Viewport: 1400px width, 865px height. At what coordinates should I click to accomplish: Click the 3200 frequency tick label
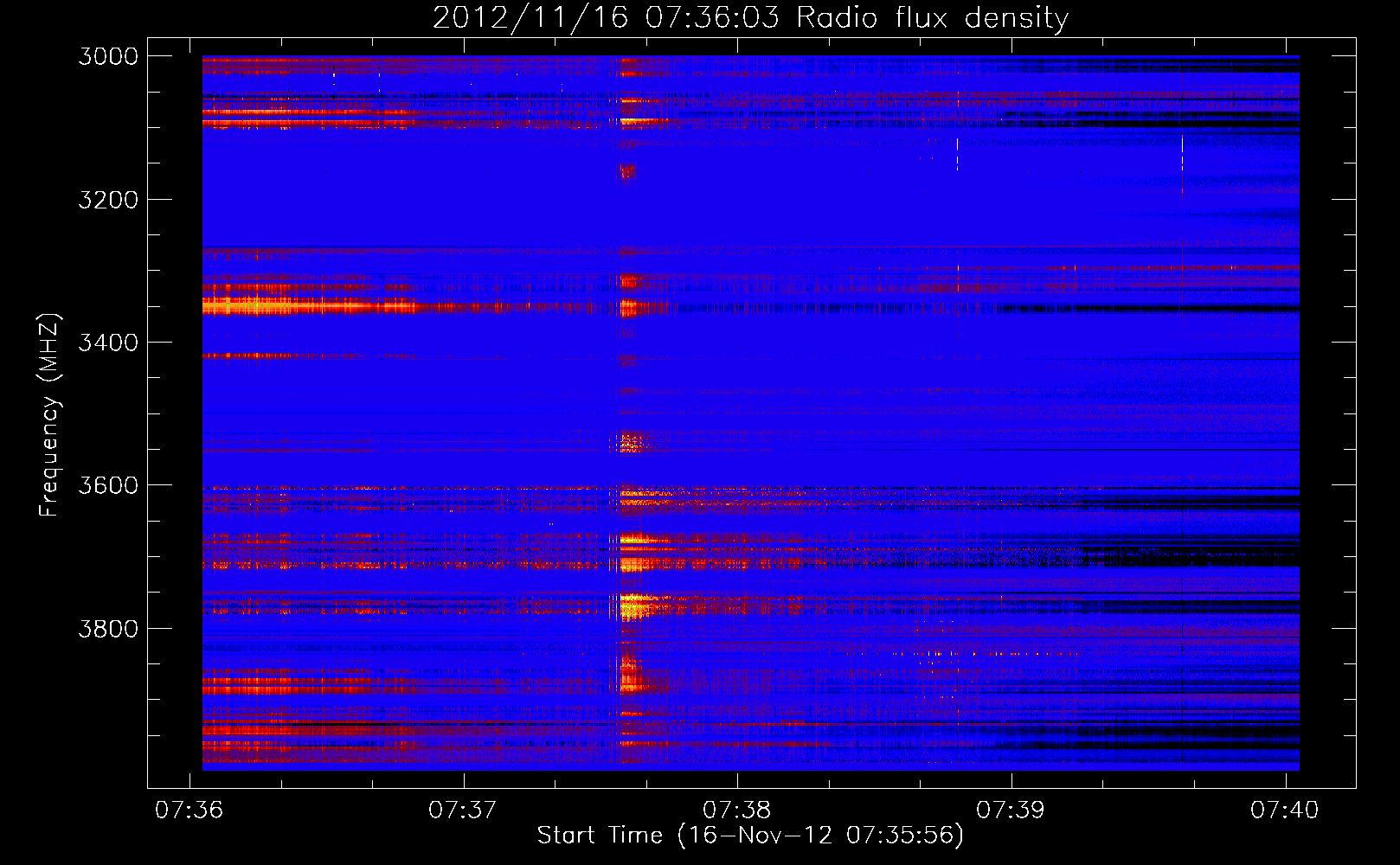pyautogui.click(x=108, y=200)
